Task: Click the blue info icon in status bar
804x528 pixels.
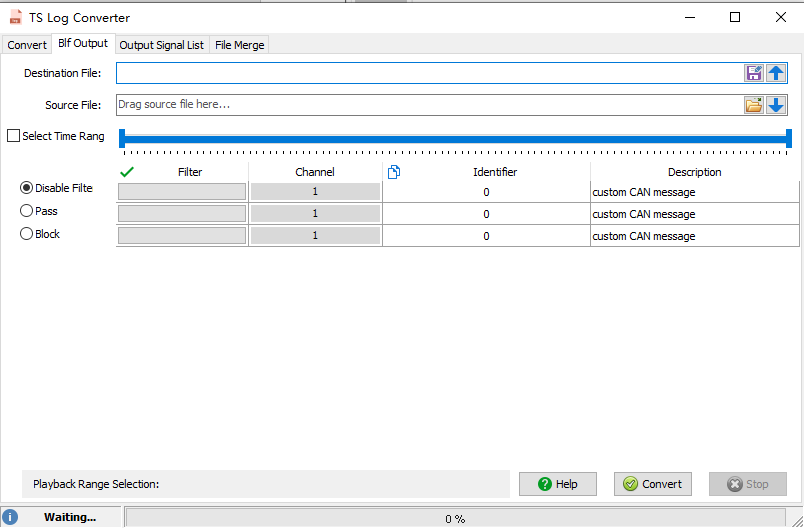Action: [x=10, y=517]
